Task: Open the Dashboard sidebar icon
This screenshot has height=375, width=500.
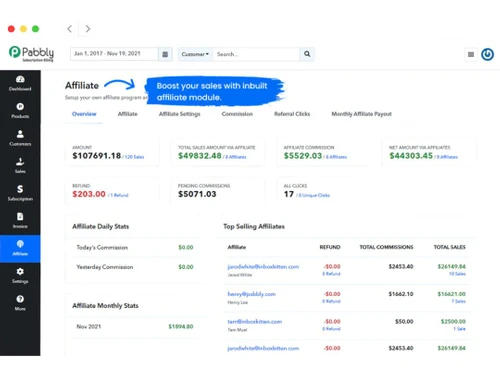Action: pyautogui.click(x=20, y=79)
